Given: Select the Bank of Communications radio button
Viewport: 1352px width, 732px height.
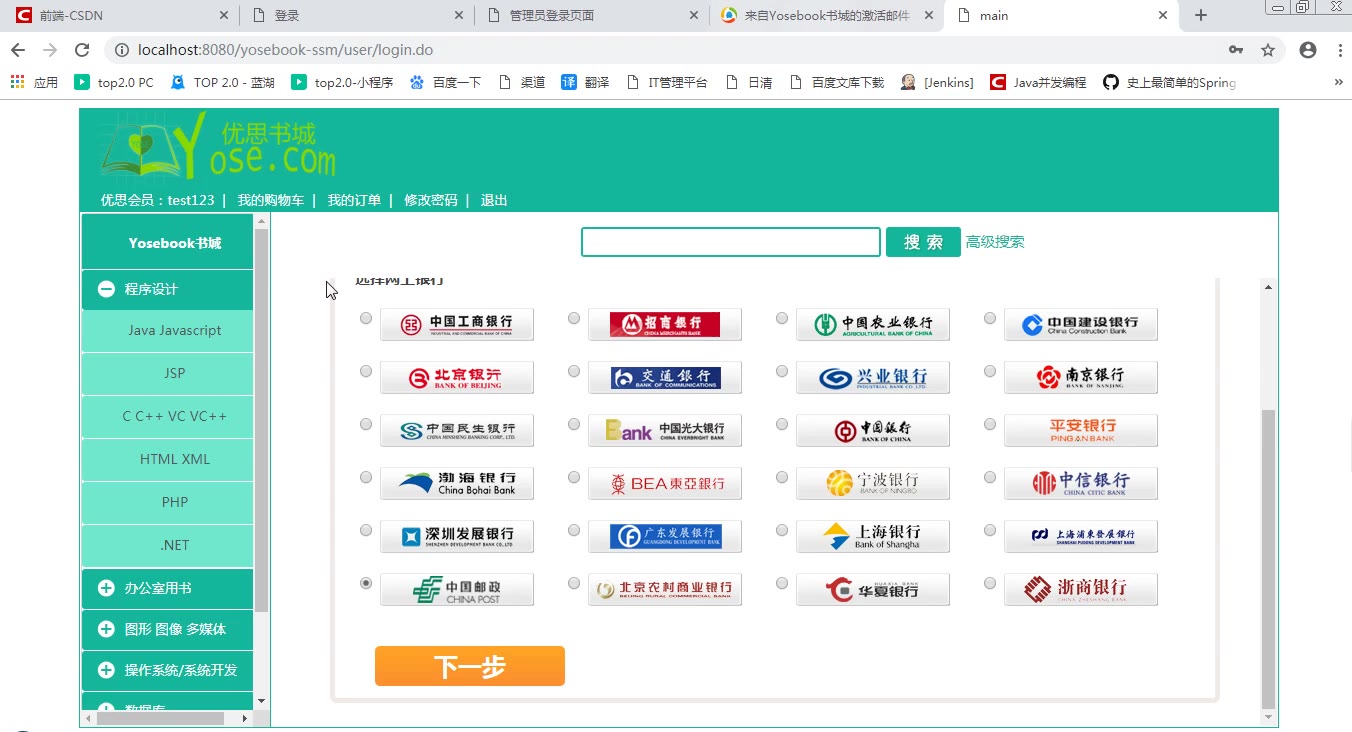Looking at the screenshot, I should 574,371.
